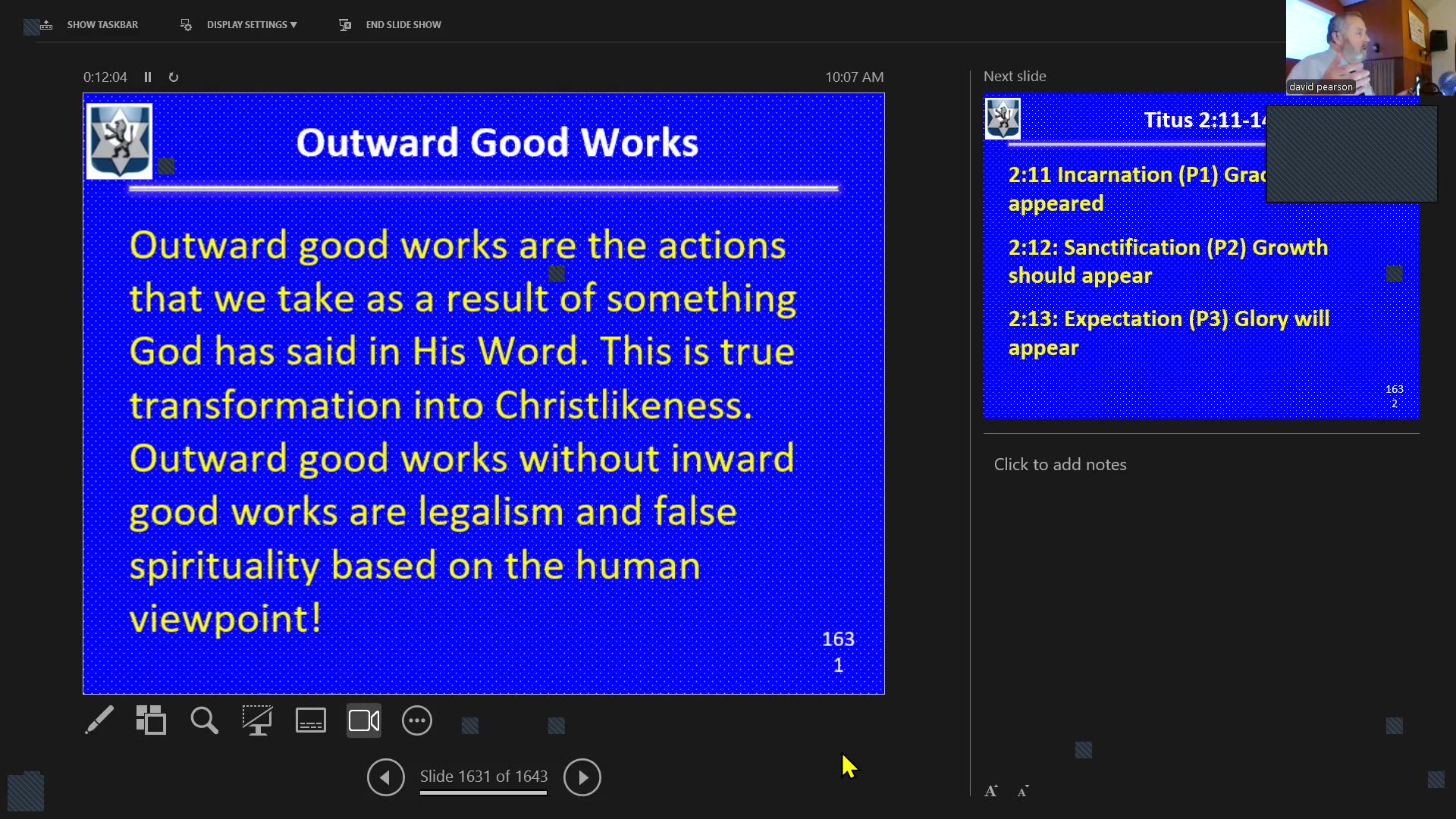Toggle subtitles on the slide show

310,720
